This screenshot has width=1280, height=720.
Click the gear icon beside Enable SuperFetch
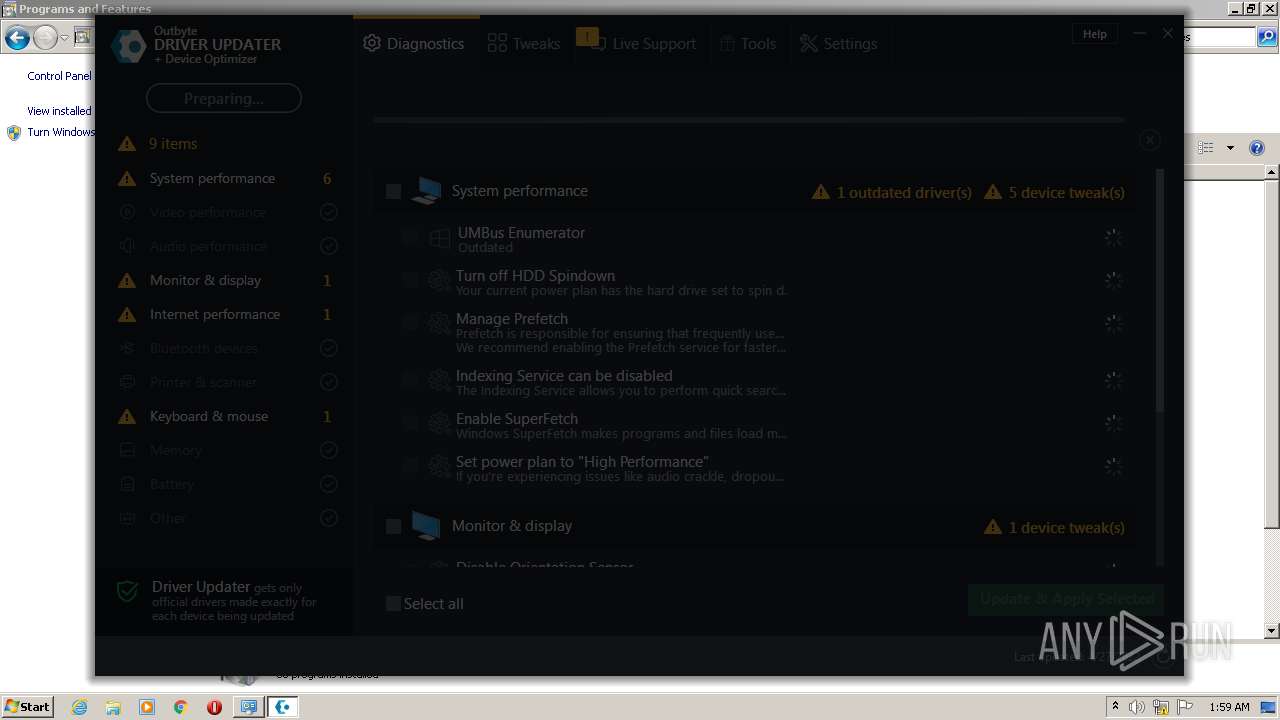coord(439,423)
